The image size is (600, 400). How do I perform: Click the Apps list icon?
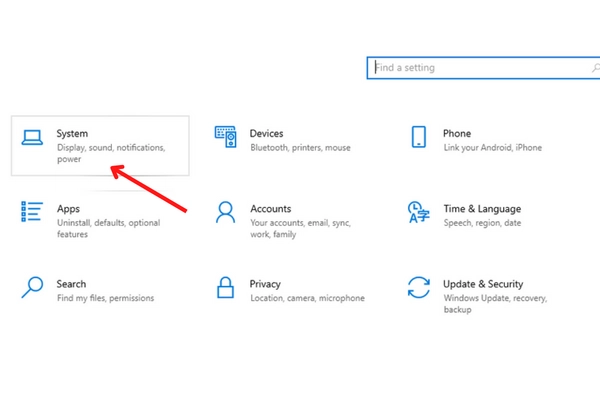(x=32, y=212)
